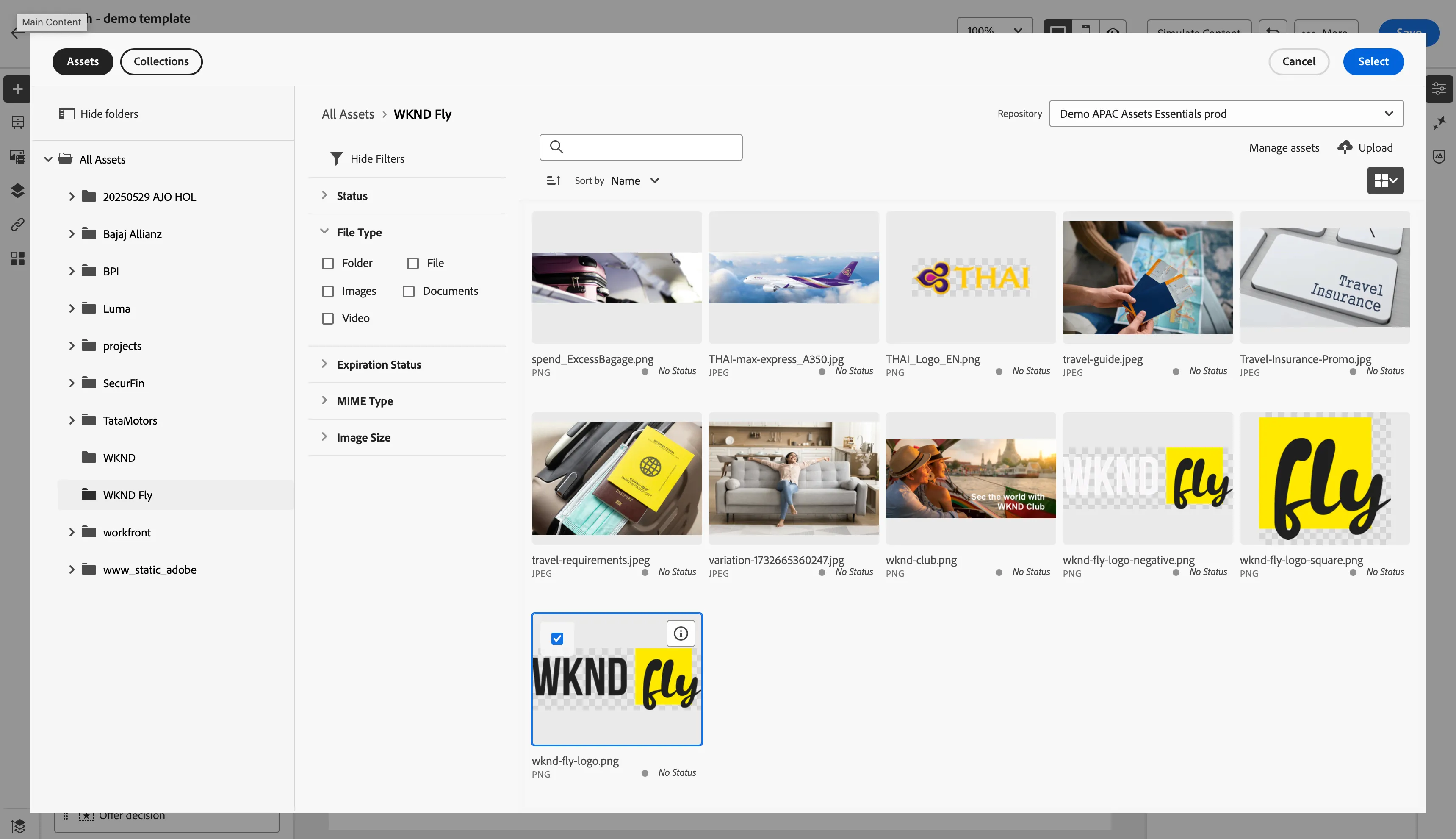Screen dimensions: 1456x839
Task: Click the blue Select button
Action: point(1373,62)
